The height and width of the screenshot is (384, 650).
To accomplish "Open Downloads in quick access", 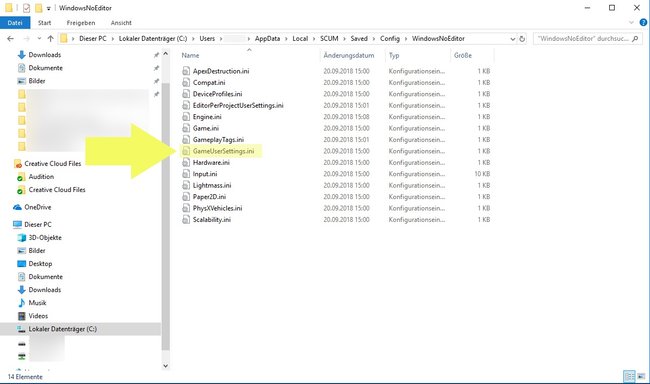I will pos(44,55).
